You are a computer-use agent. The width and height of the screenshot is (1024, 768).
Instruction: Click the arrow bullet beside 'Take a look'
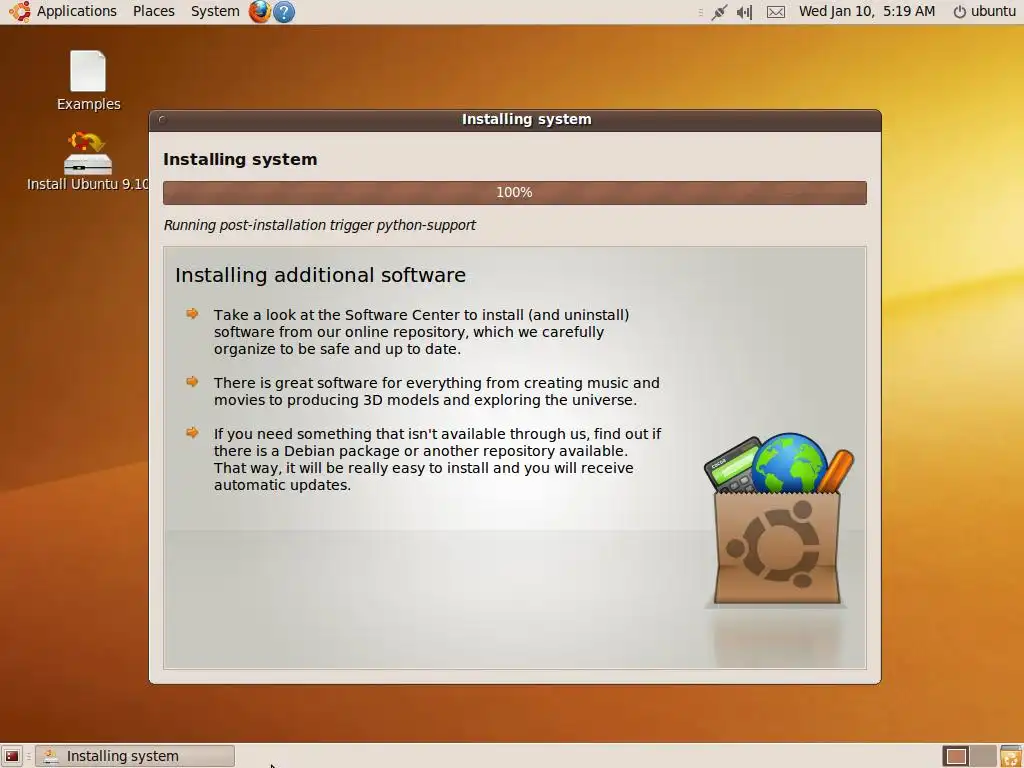192,313
